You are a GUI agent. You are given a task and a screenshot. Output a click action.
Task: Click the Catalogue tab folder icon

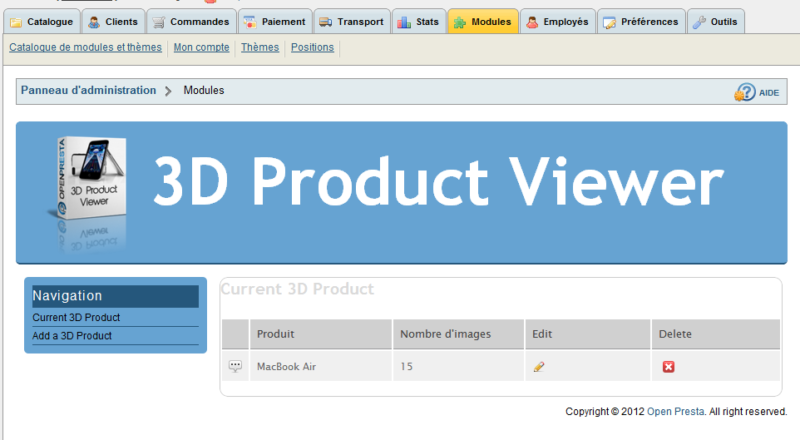16,22
